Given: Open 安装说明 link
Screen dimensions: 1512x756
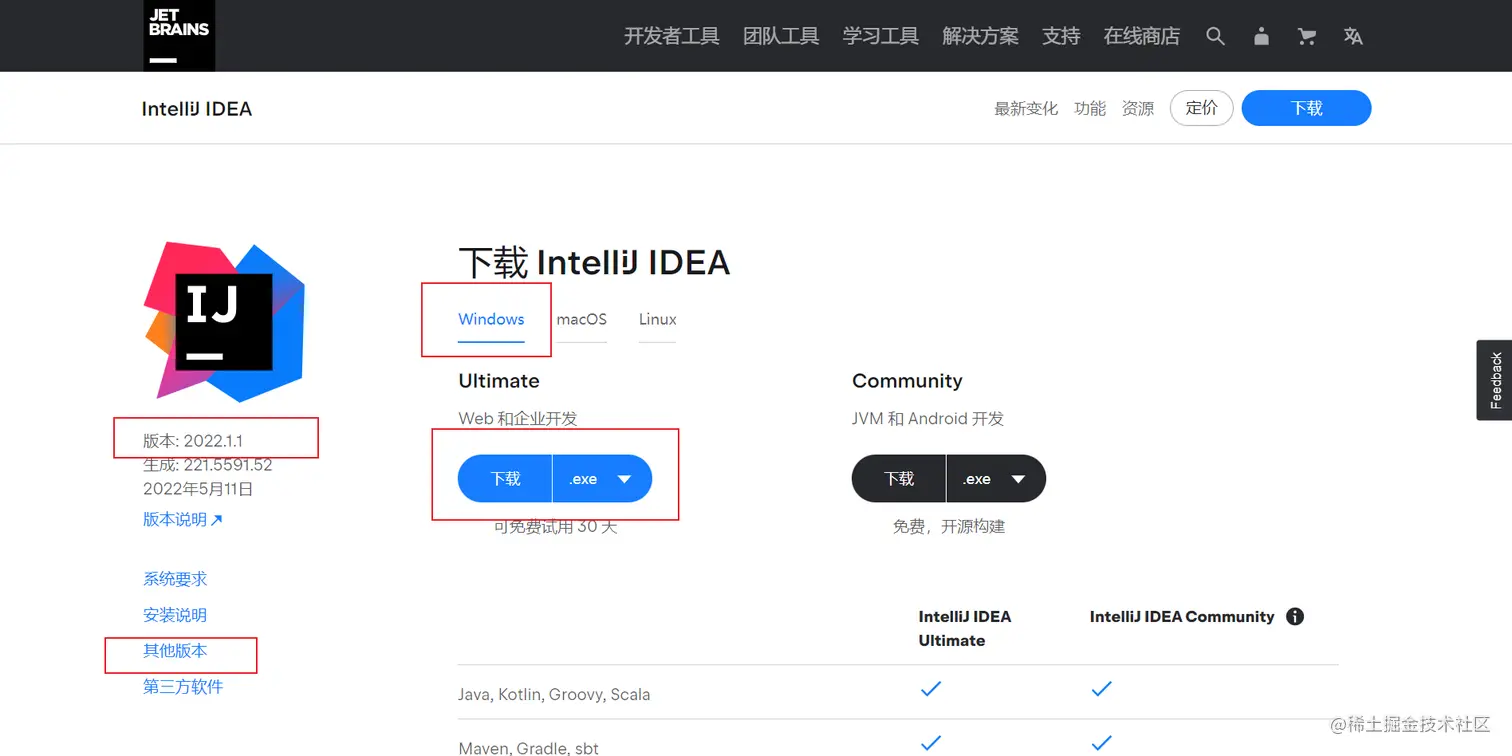Looking at the screenshot, I should tap(175, 615).
